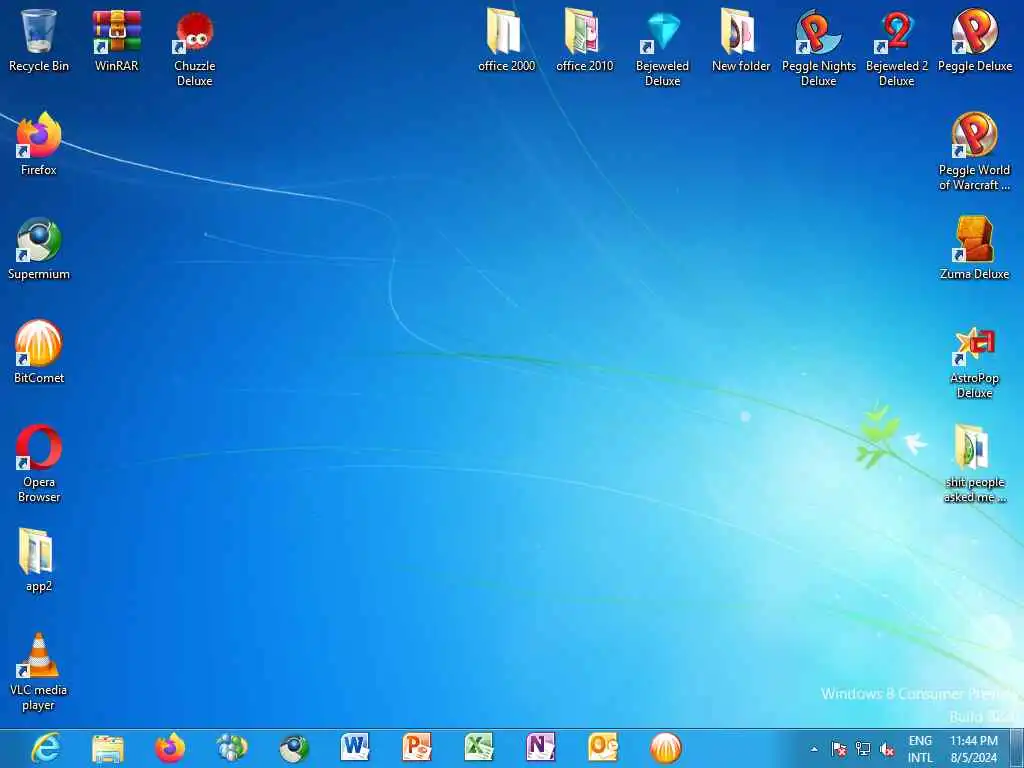
Task: Open PowerPoint from the taskbar
Action: [x=417, y=748]
